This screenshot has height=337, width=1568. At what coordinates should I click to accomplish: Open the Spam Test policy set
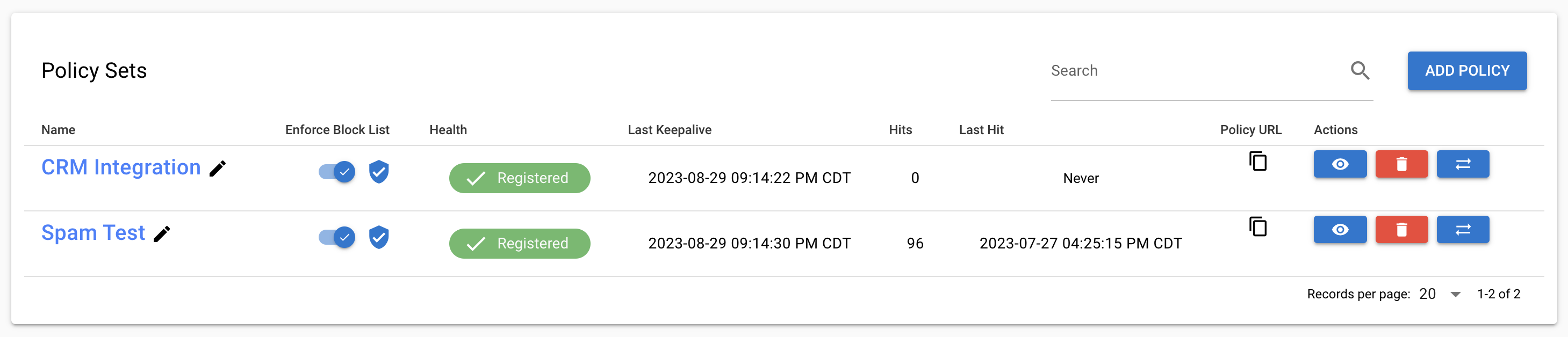93,232
